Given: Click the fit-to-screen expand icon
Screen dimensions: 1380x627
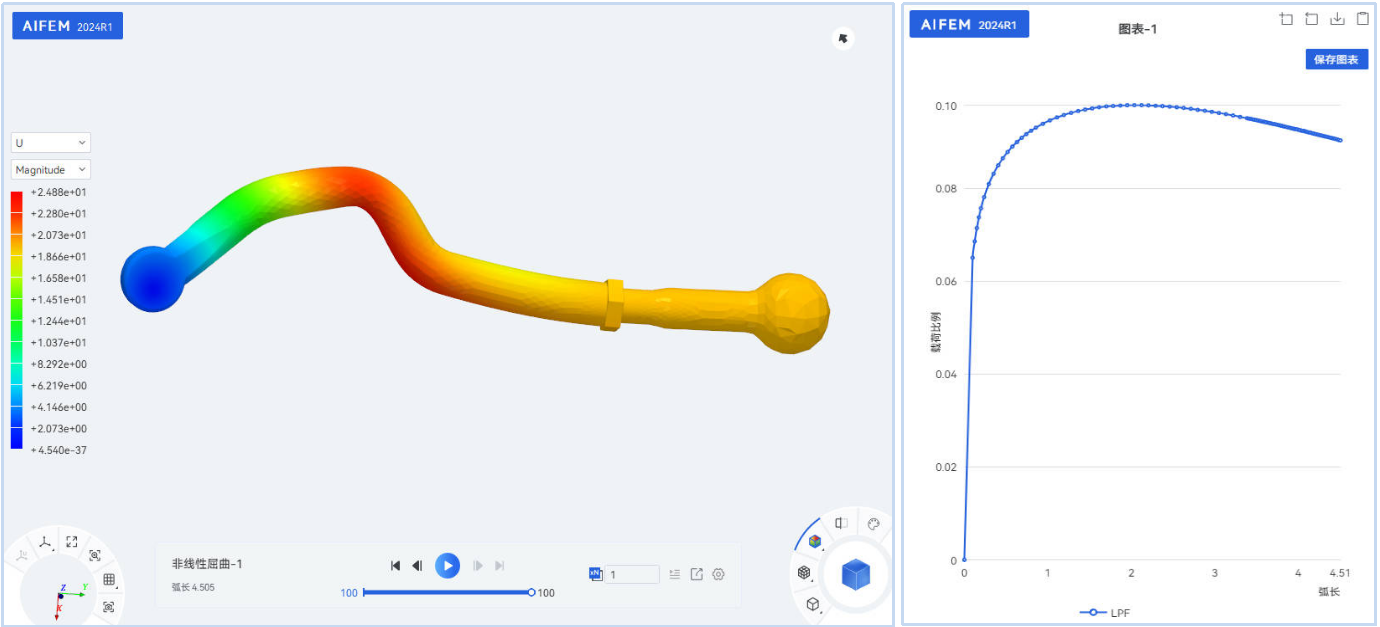Looking at the screenshot, I should click(72, 542).
